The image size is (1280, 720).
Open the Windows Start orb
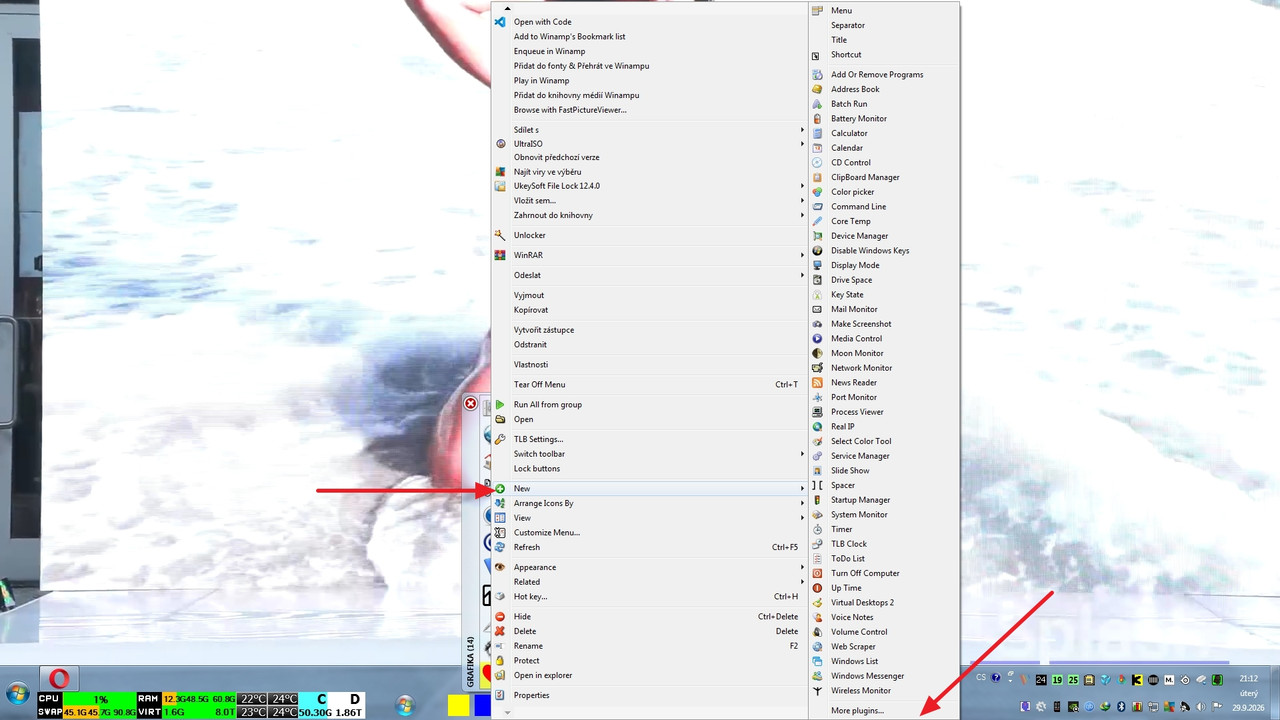tap(17, 694)
